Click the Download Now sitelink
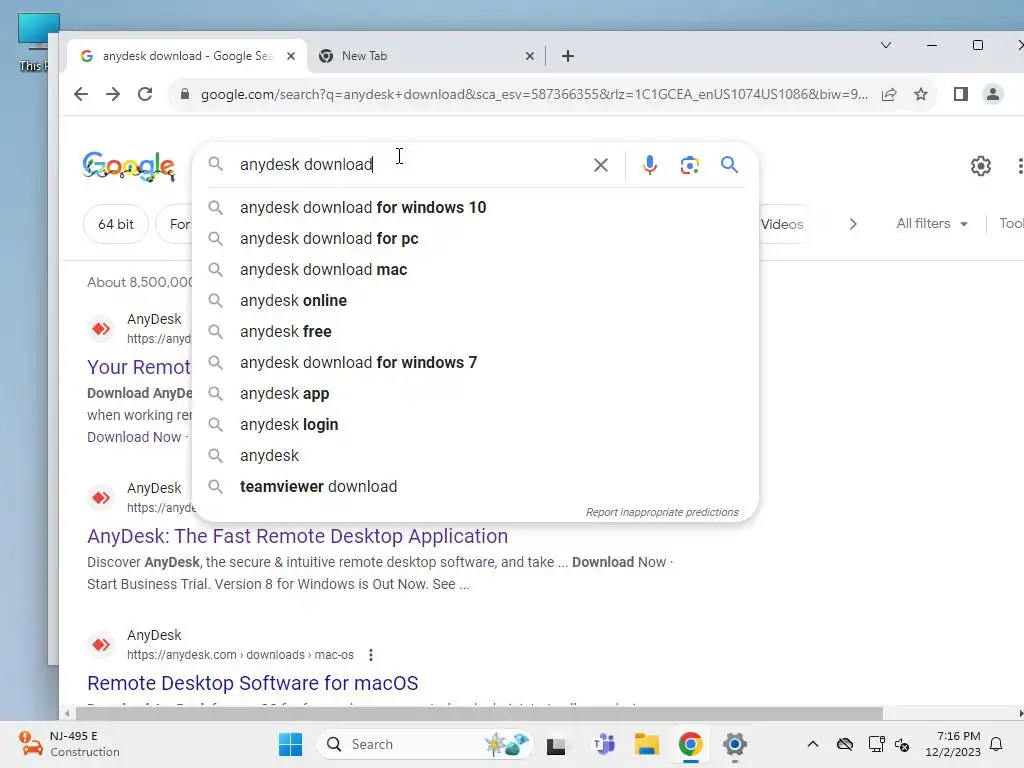 (x=134, y=437)
